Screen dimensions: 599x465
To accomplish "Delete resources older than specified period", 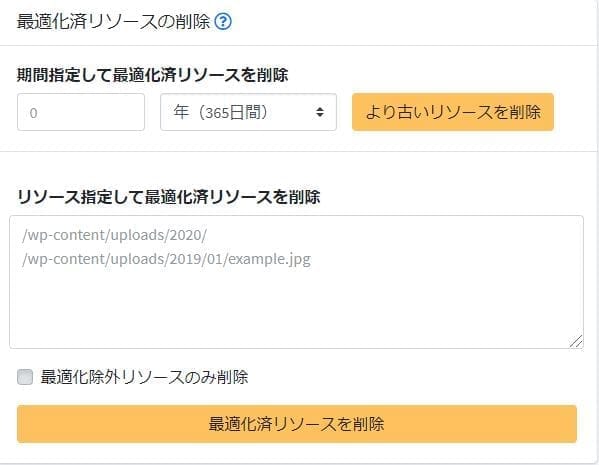I will pyautogui.click(x=453, y=112).
